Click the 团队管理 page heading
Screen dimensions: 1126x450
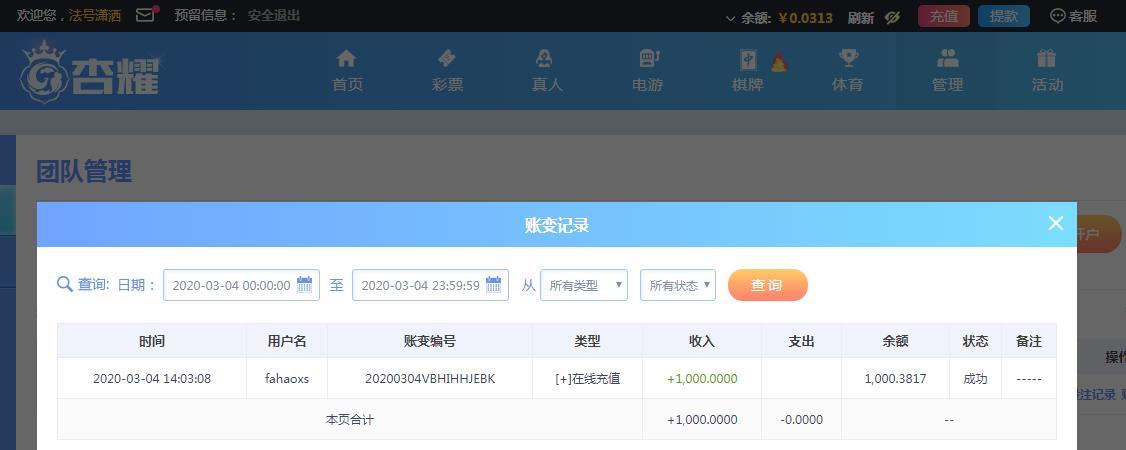click(x=84, y=172)
